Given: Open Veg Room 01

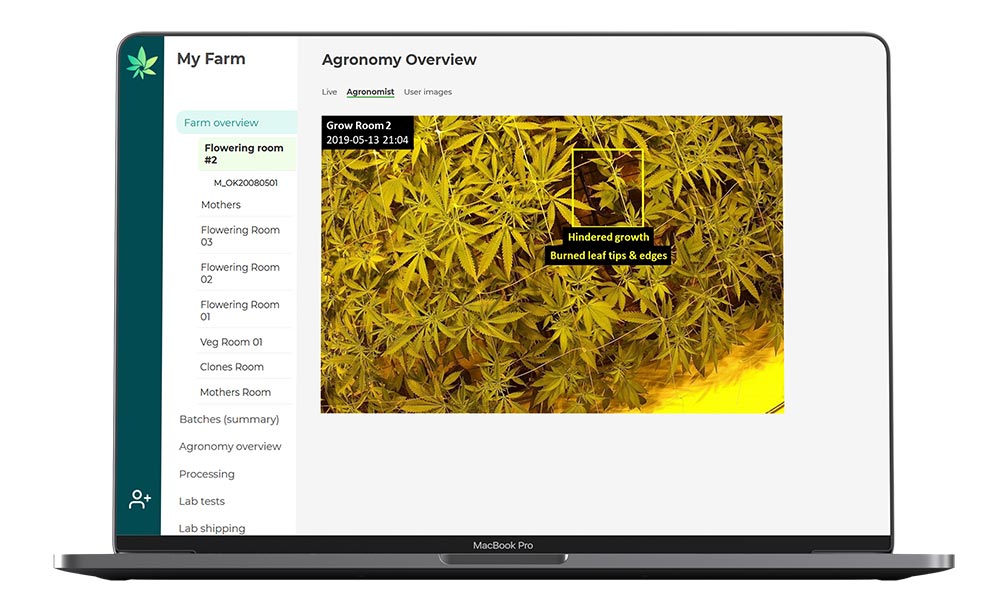Looking at the screenshot, I should point(231,342).
